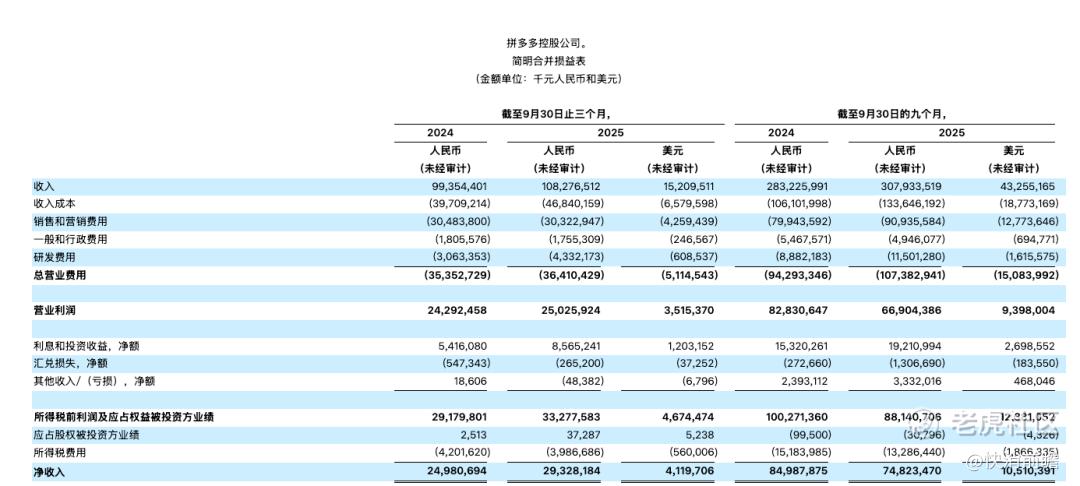Click the 研发费用 row label

(54, 257)
